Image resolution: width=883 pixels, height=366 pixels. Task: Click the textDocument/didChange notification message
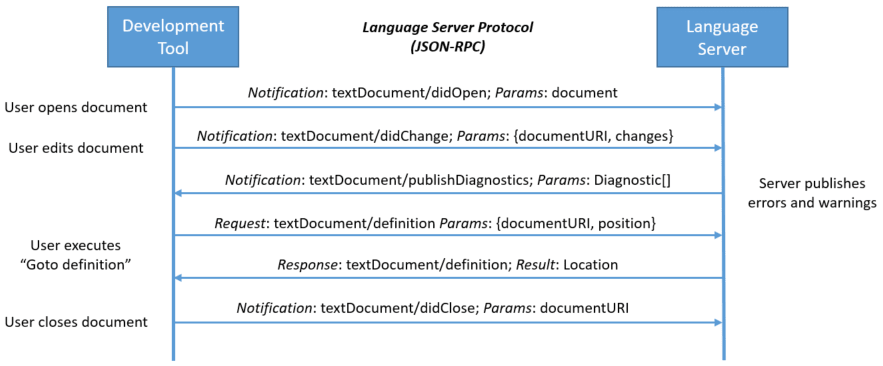click(x=435, y=135)
